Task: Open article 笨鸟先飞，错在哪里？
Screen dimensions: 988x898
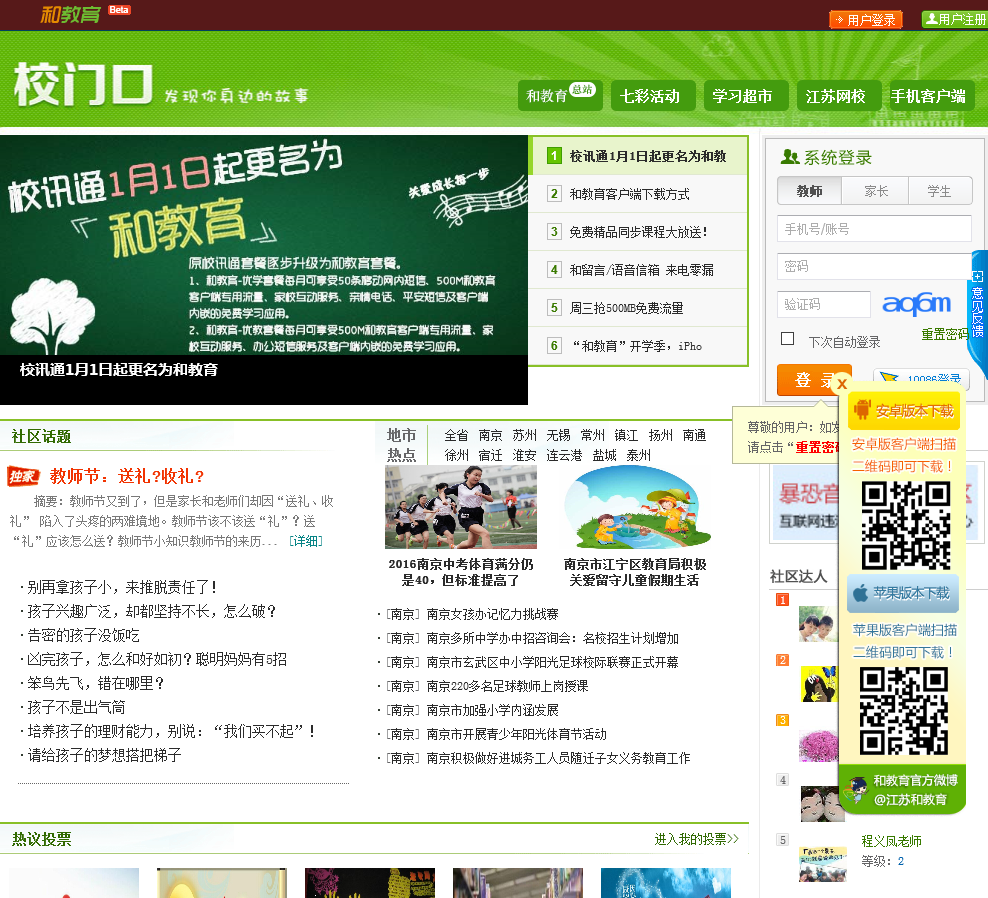Action: [96, 683]
